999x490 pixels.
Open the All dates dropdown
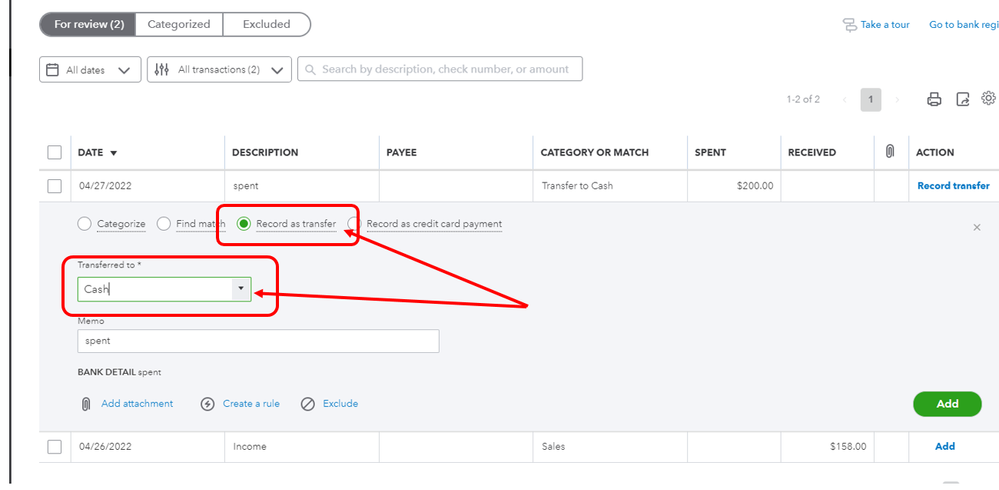coord(90,70)
